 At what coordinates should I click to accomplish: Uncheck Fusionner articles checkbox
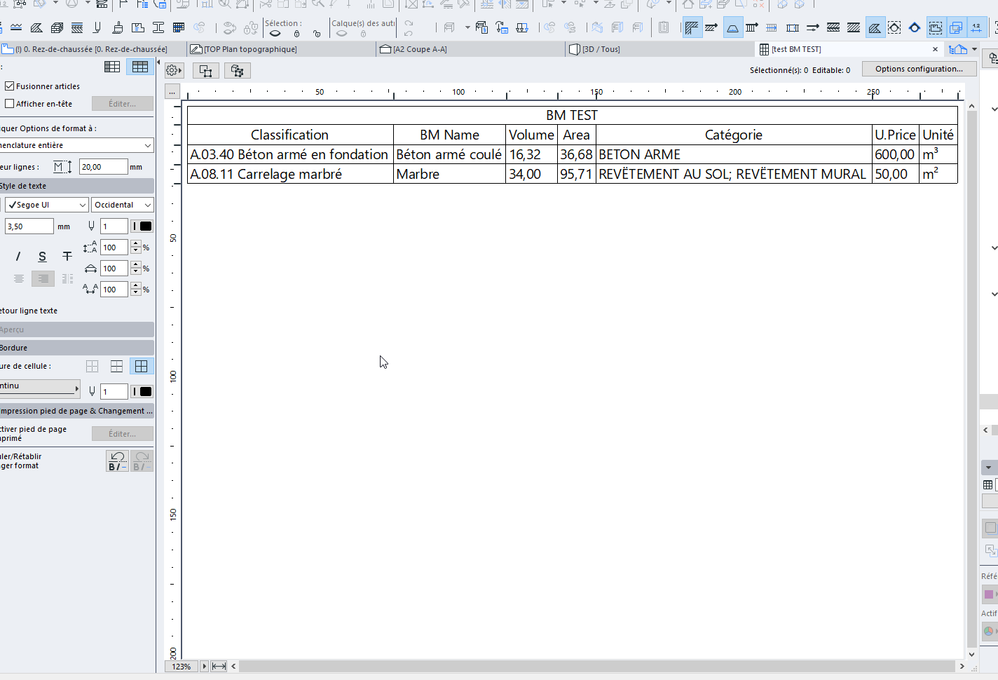(10, 86)
